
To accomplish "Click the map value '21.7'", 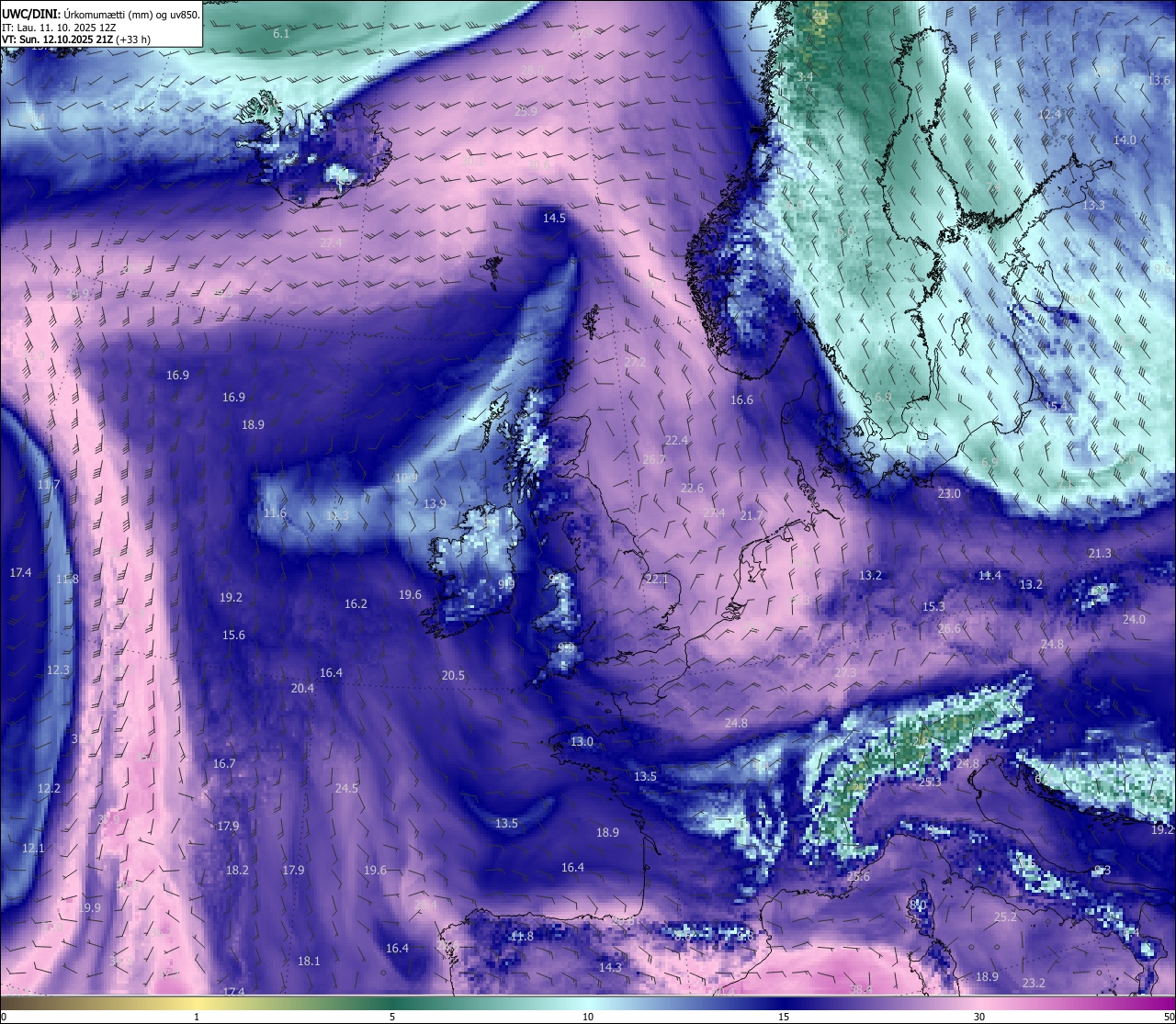I will [752, 515].
